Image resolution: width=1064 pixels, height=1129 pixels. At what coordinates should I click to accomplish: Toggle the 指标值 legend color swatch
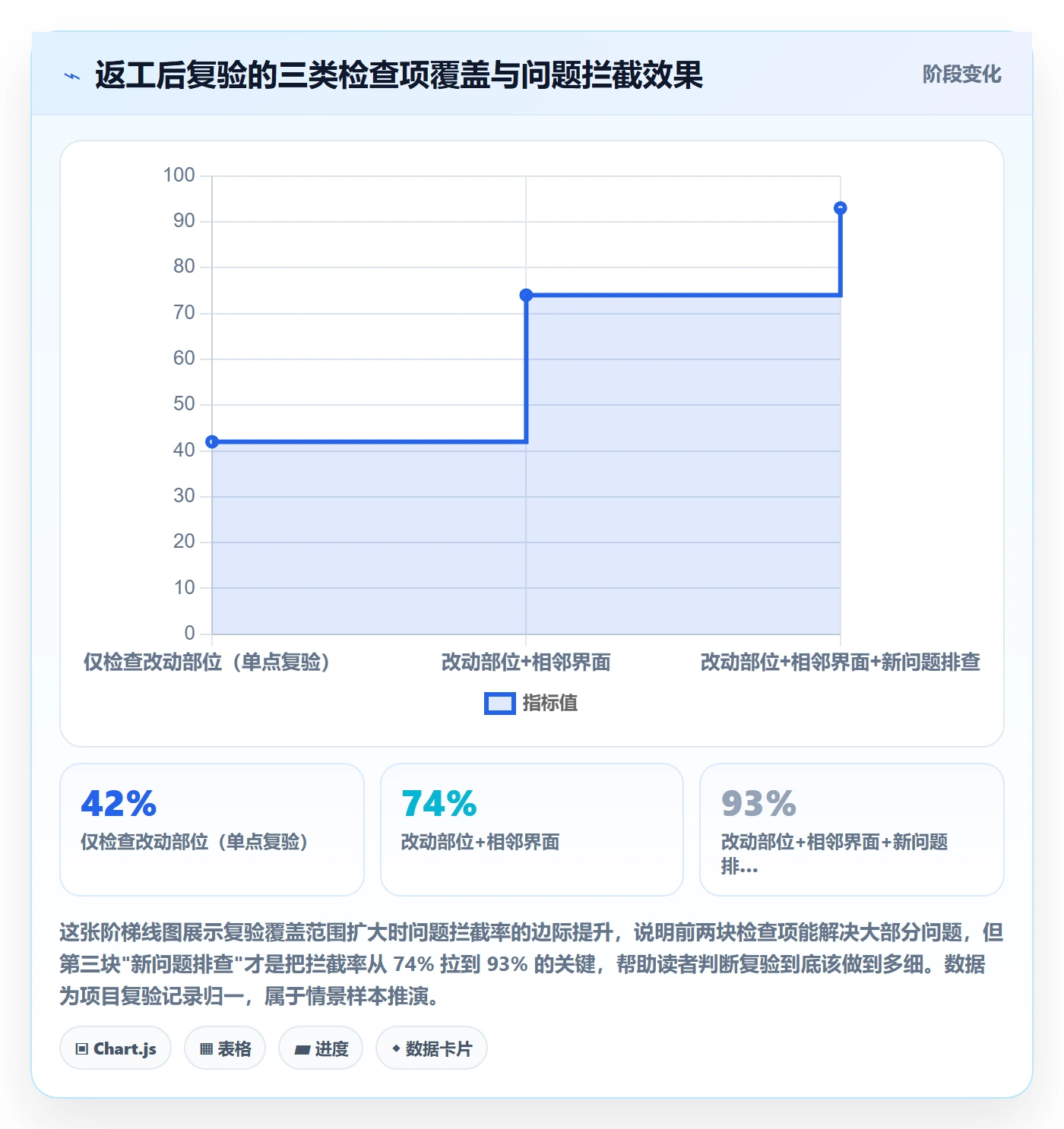499,704
